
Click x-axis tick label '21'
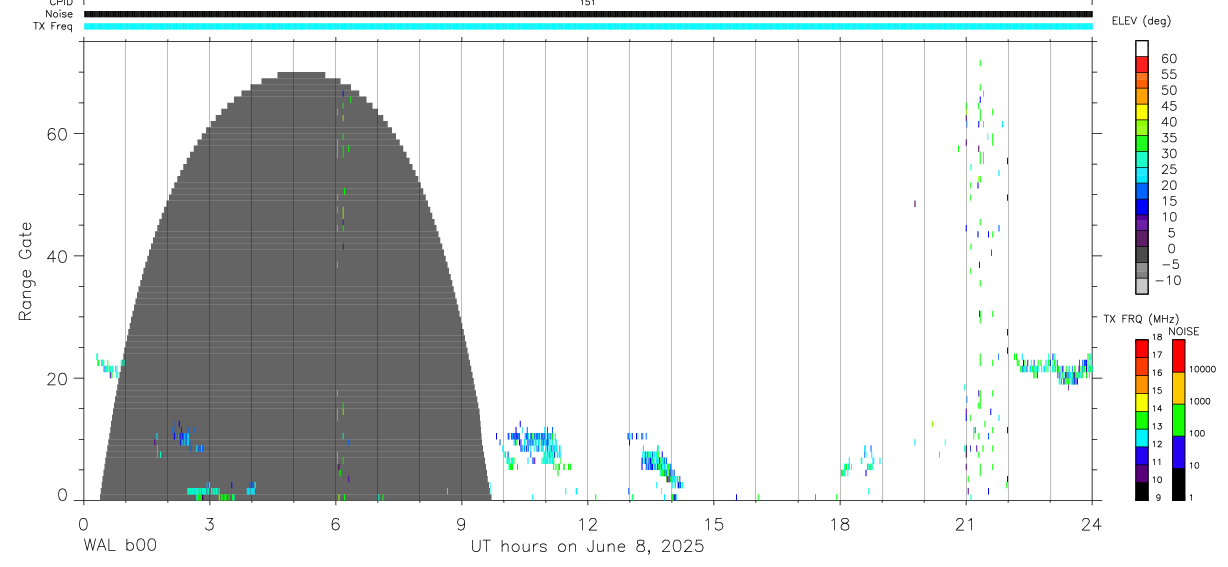coord(965,524)
